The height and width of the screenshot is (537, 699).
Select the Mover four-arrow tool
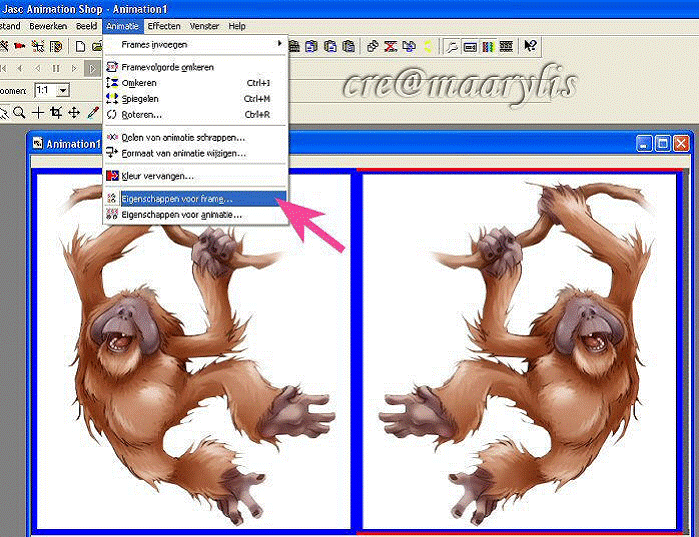(74, 112)
